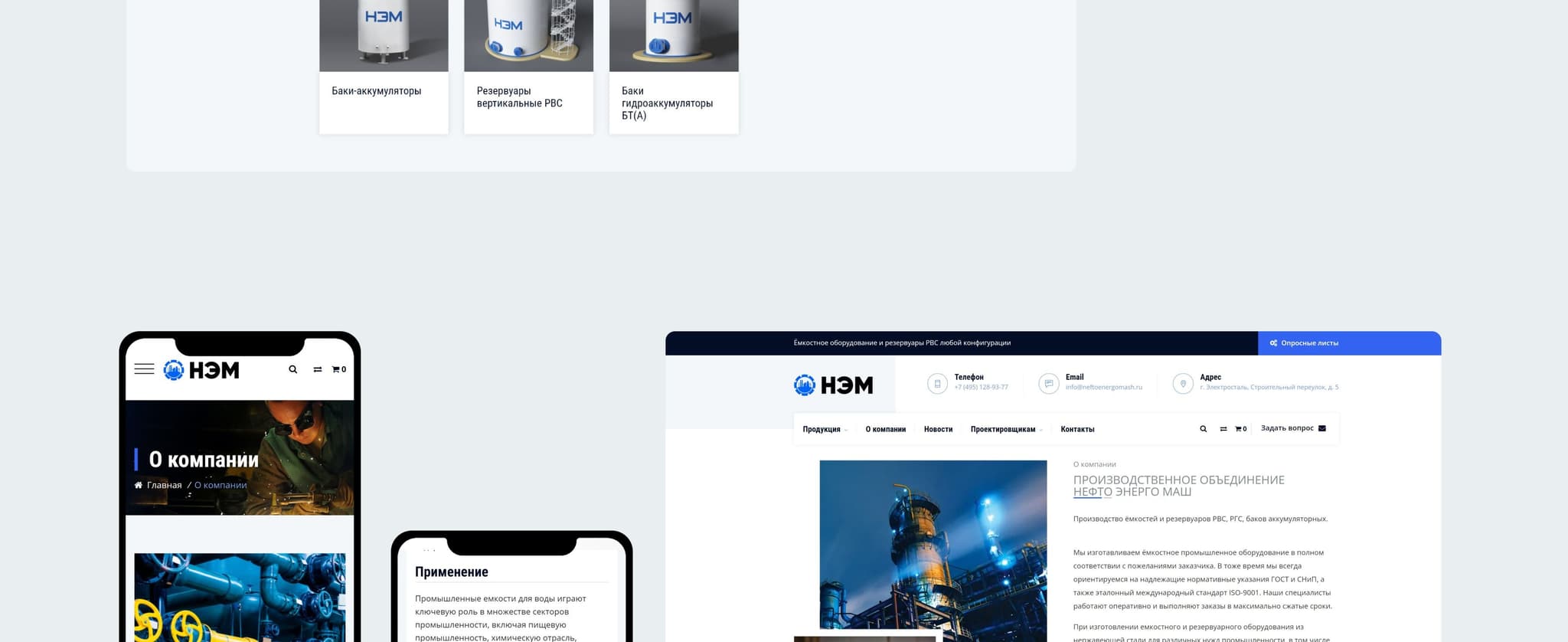Open the О компании menu item

point(885,429)
